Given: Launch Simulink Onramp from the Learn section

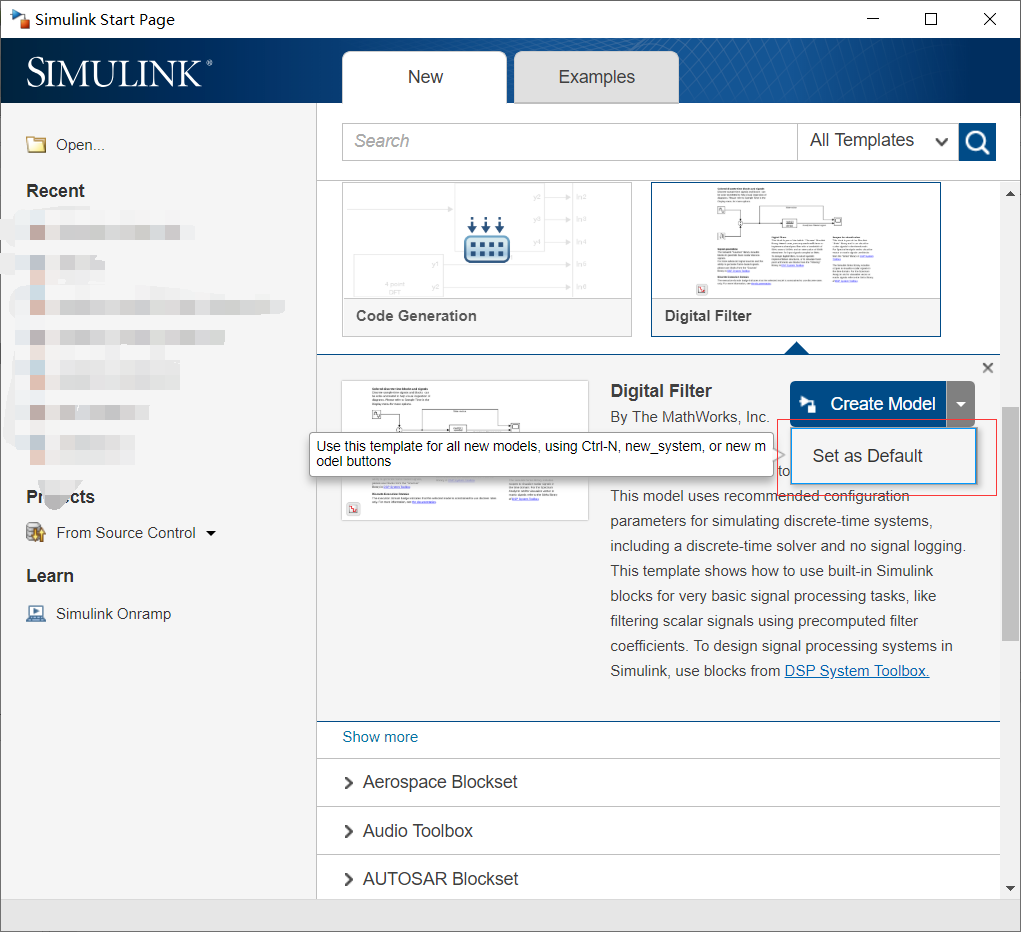Looking at the screenshot, I should [x=110, y=613].
